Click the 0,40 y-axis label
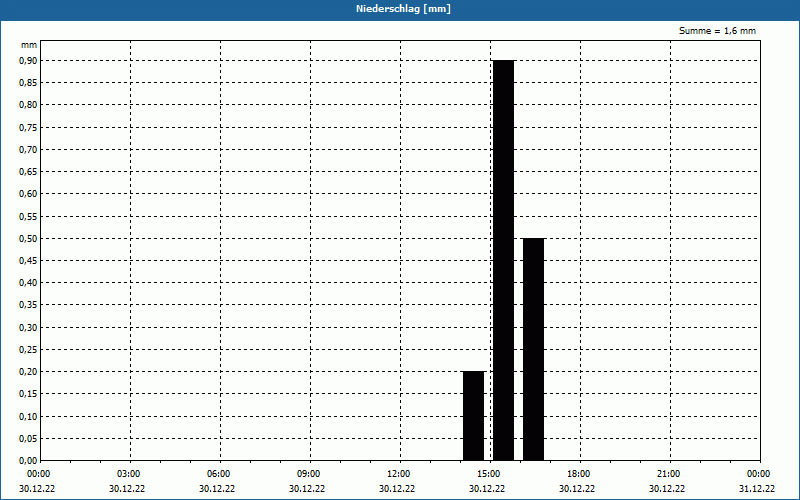 pos(28,283)
